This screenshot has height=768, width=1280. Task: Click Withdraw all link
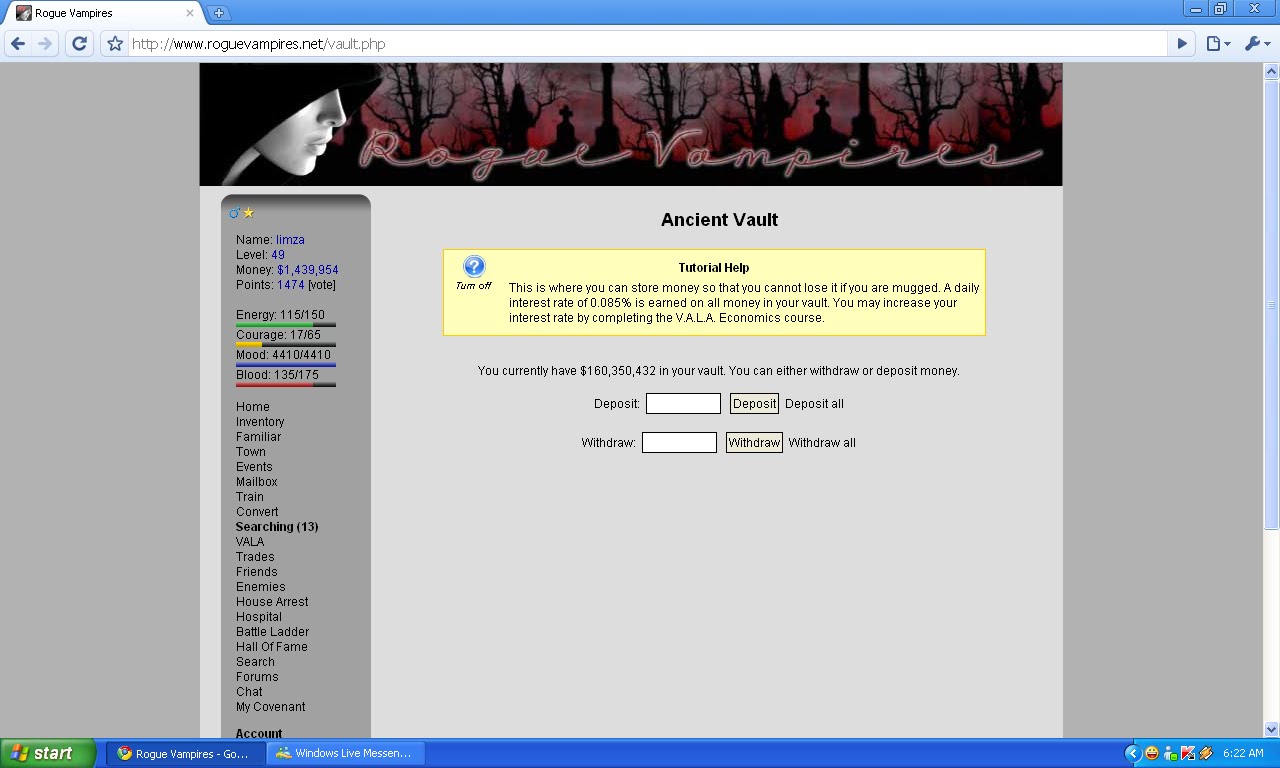822,443
